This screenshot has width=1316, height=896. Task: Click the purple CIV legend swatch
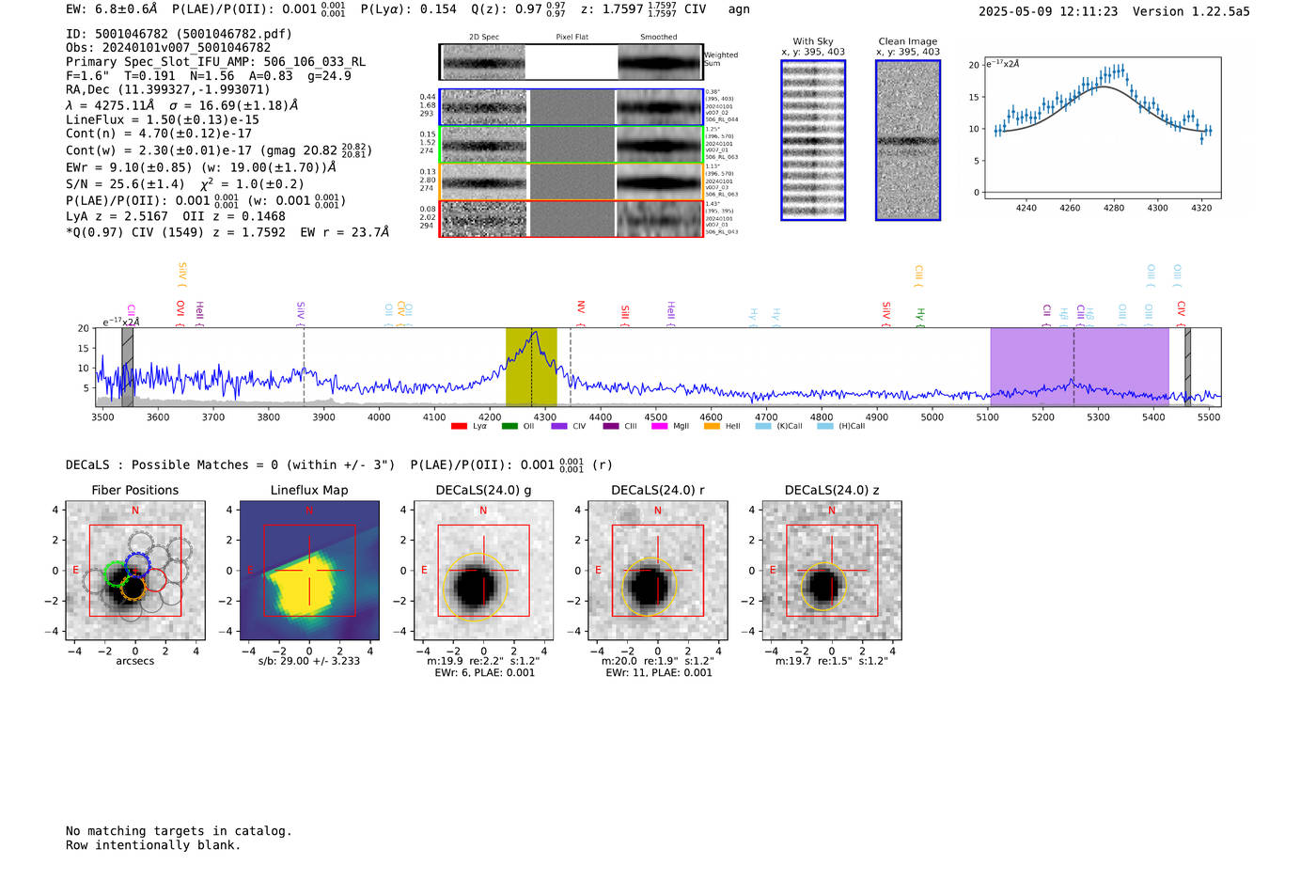tap(559, 427)
